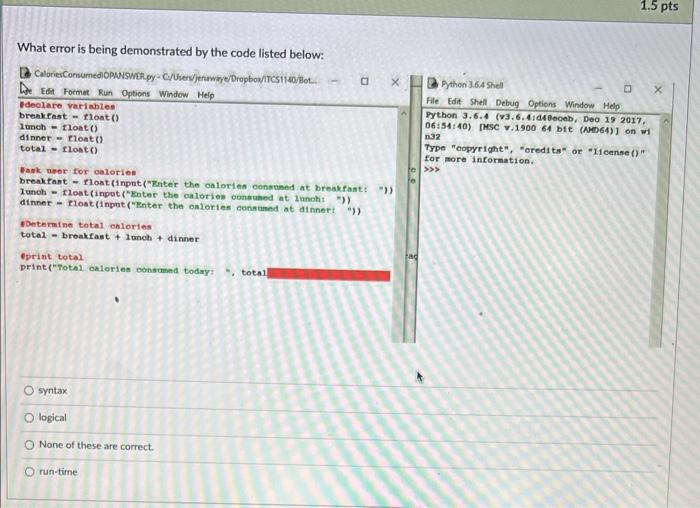Click the 'total = breakfast + lunch + dinner' line
The image size is (700, 508).
[109, 237]
